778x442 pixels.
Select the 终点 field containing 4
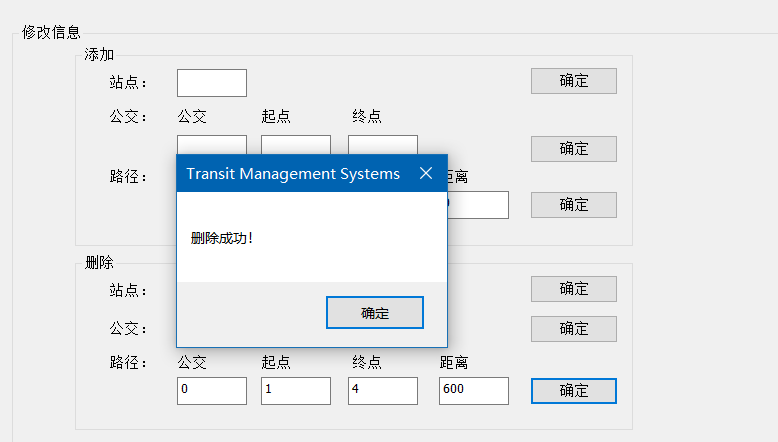click(383, 391)
